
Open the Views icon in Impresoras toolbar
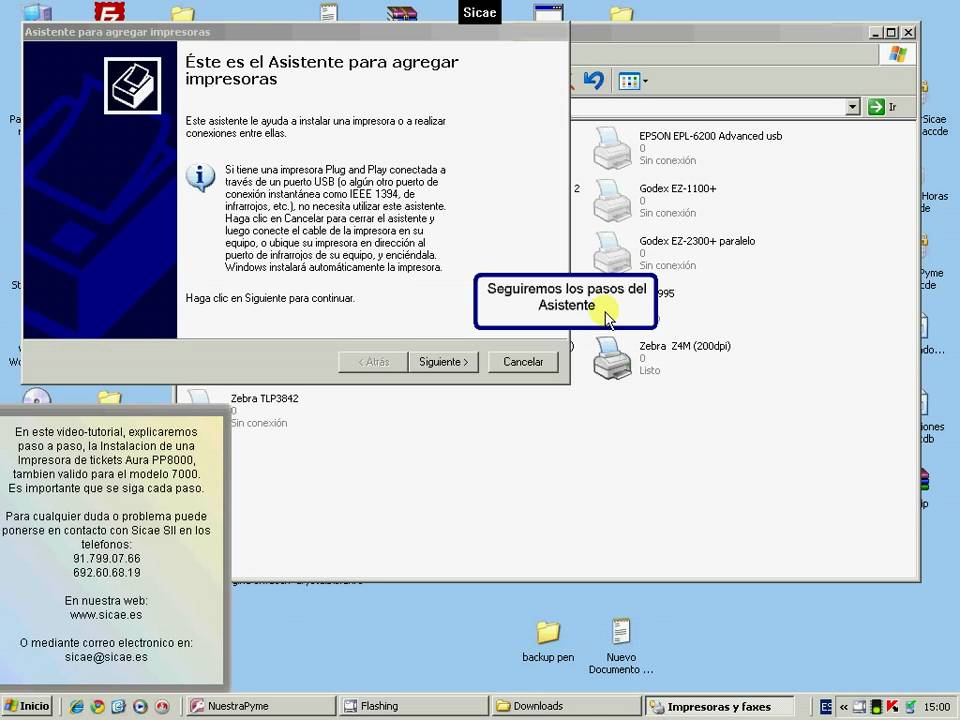[629, 81]
